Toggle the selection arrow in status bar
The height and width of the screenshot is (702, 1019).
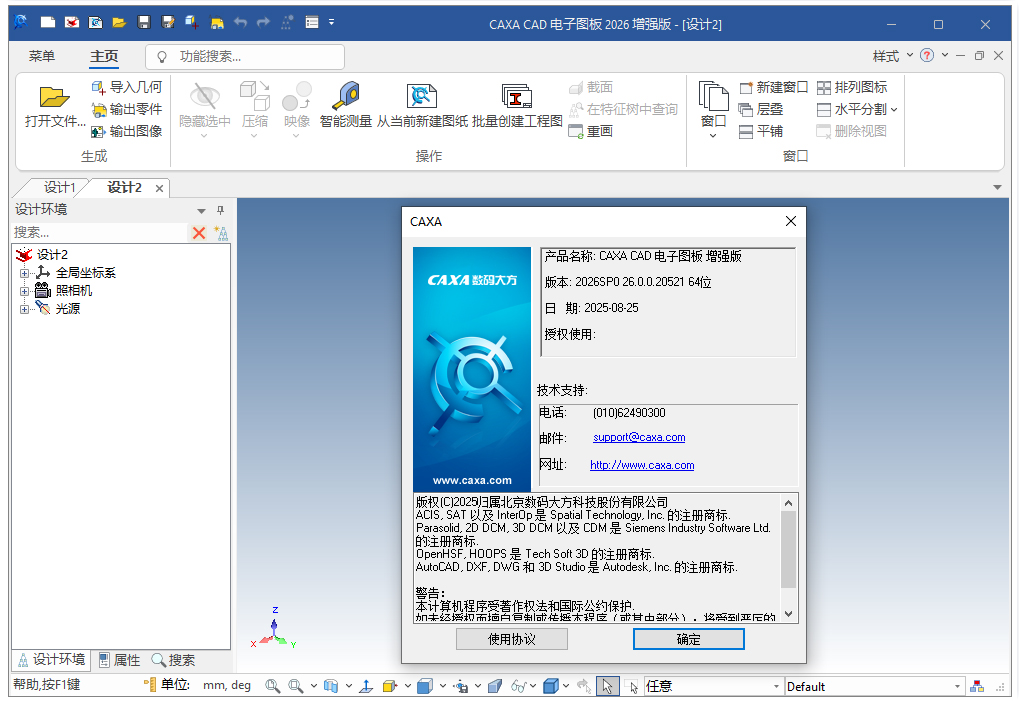tap(608, 686)
